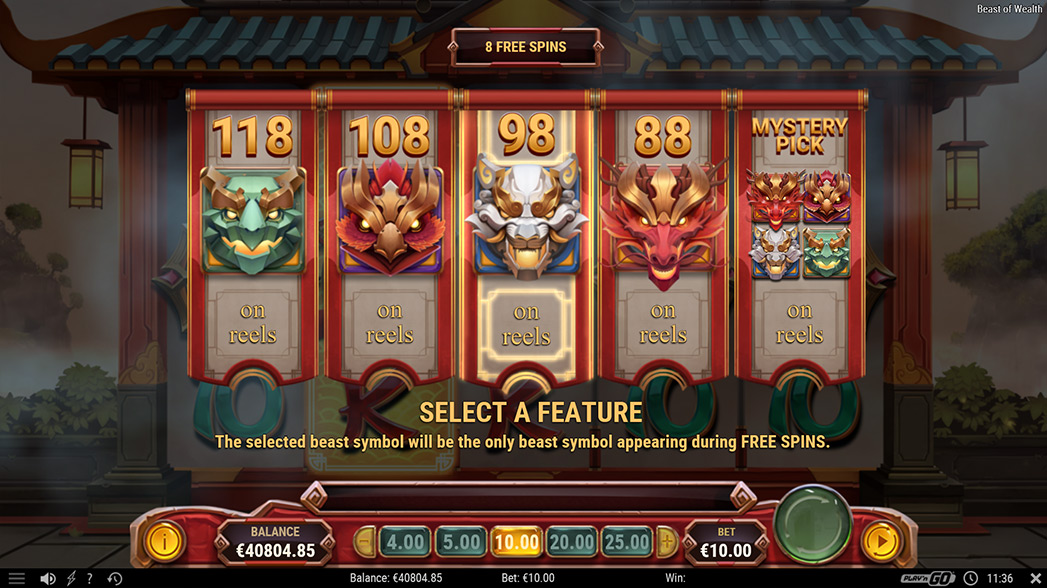Click the autoplay arrow button
The width and height of the screenshot is (1047, 588).
tap(881, 541)
